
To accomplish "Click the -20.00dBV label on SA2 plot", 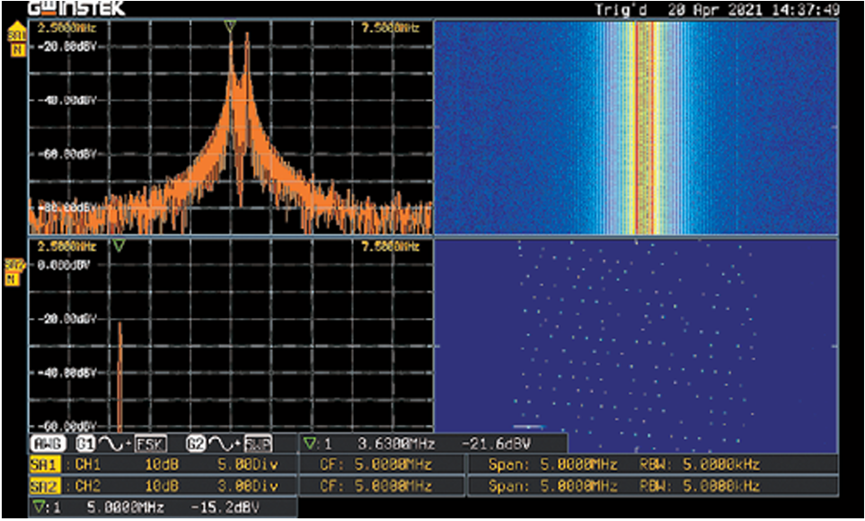I will (67, 319).
